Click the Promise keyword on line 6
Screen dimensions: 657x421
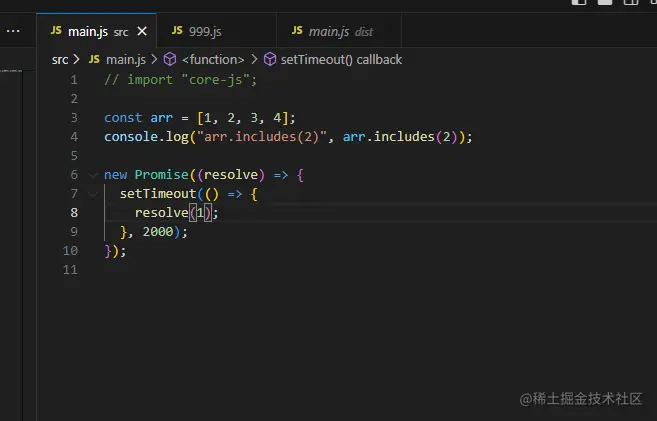pos(161,175)
